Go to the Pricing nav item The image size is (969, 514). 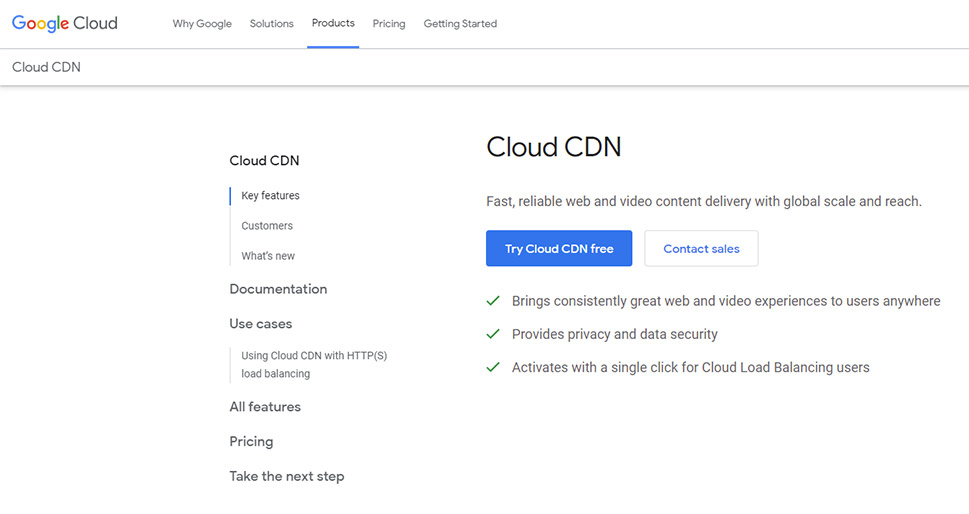389,23
